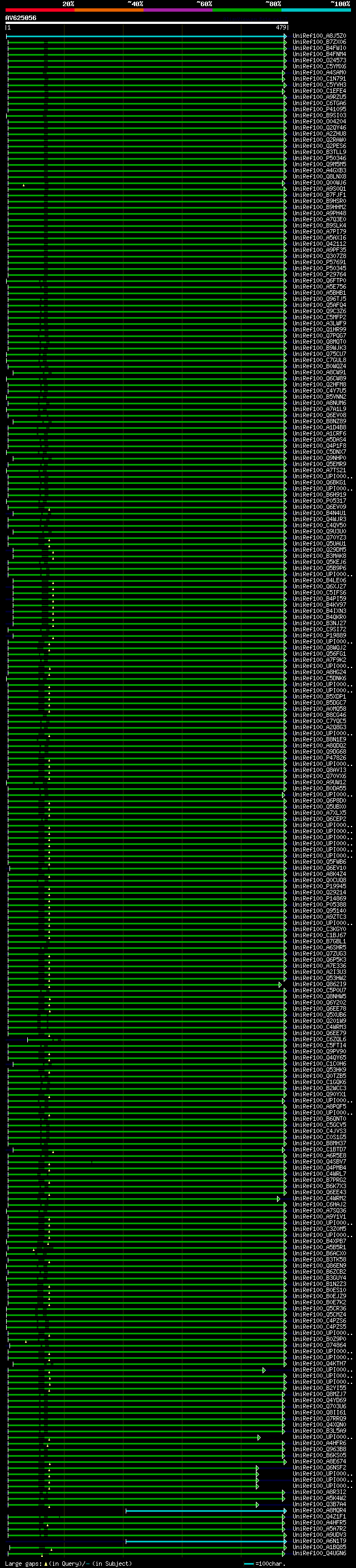
Task: Open hit UniRef100_A5K4W2
Action: click(319, 1498)
